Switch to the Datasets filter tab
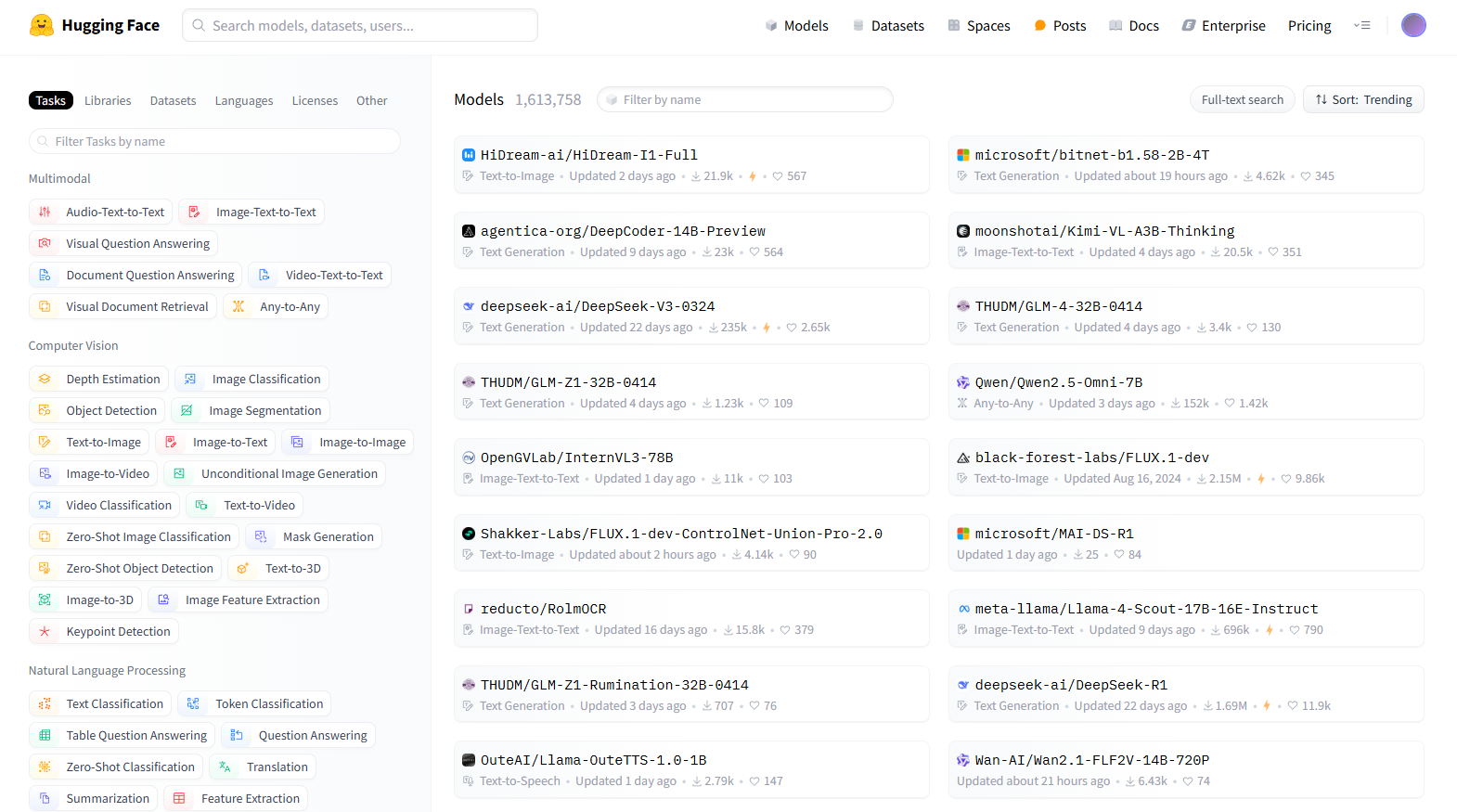 coord(173,100)
